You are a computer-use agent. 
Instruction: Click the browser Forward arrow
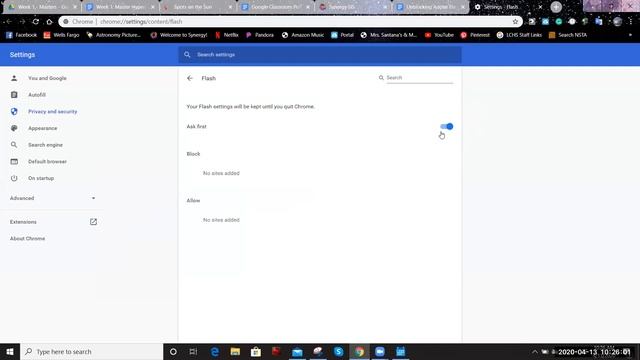(22, 22)
